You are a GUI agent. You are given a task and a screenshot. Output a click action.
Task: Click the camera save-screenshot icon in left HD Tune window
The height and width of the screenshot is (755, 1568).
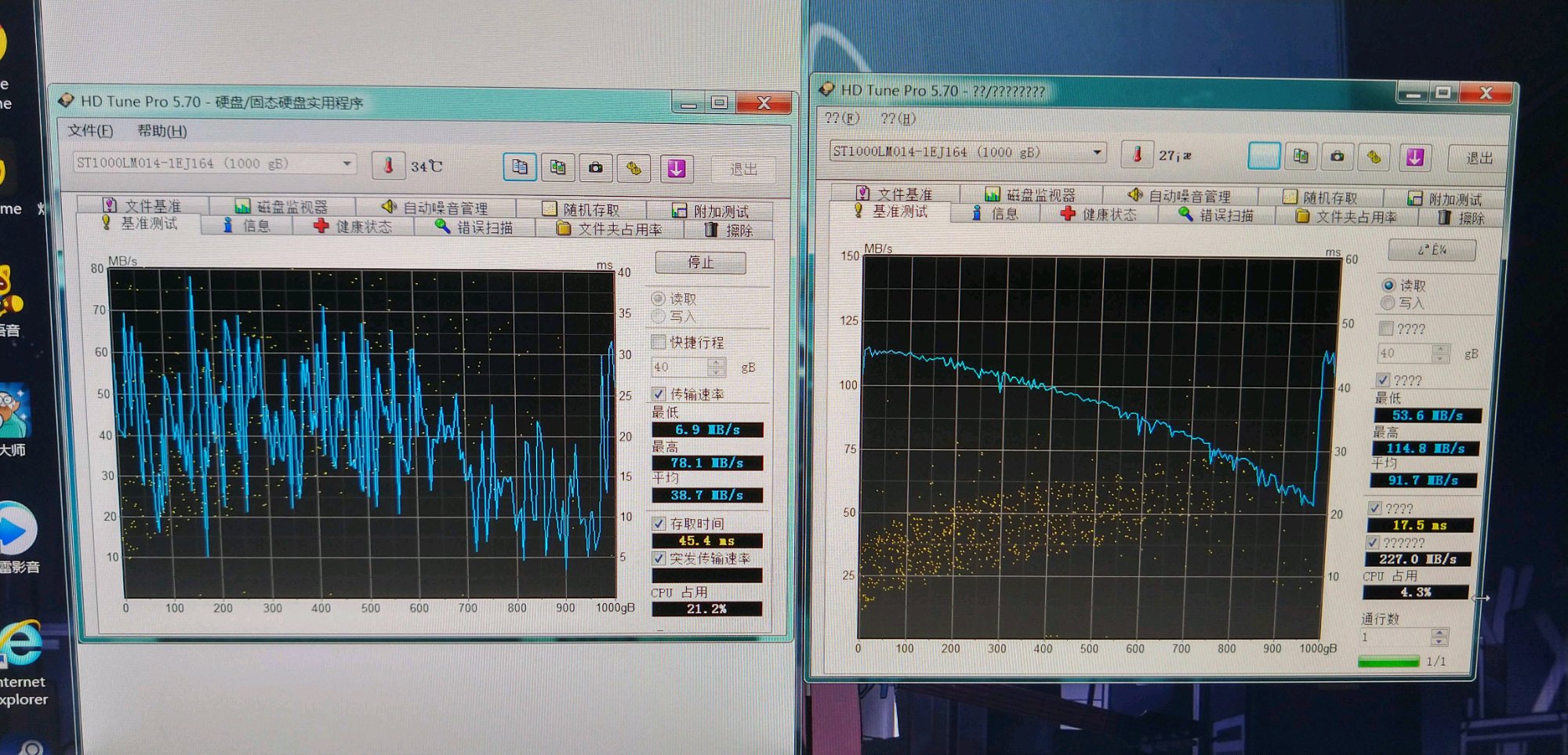coord(596,168)
